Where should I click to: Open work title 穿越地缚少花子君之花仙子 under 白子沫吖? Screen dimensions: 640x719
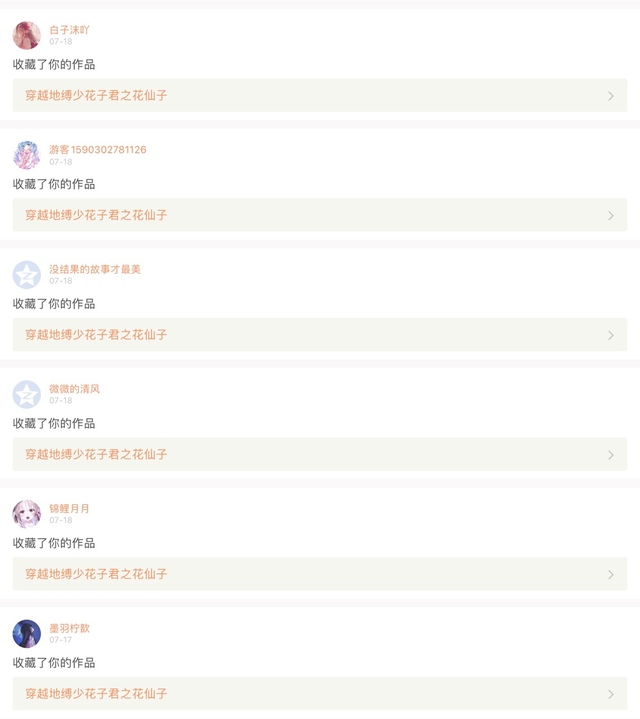point(96,96)
